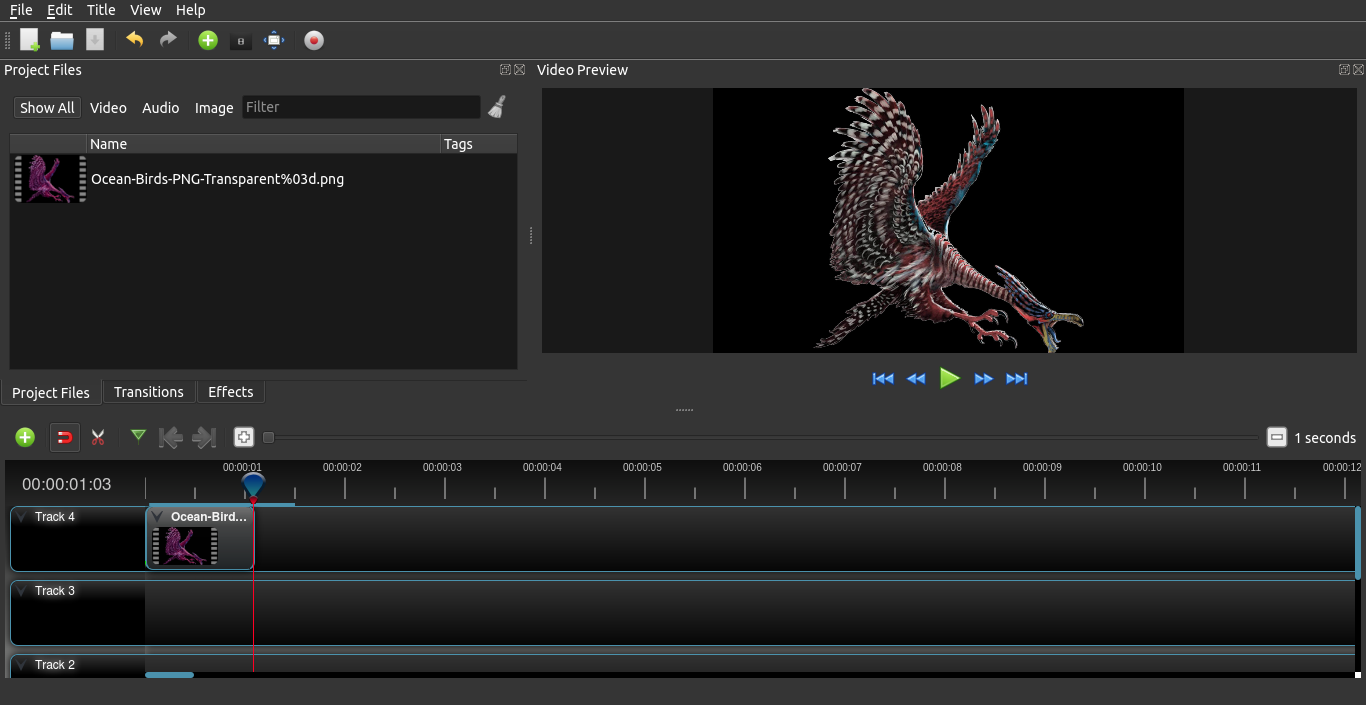
Task: Click the Add Marker green arrow icon
Action: [138, 436]
